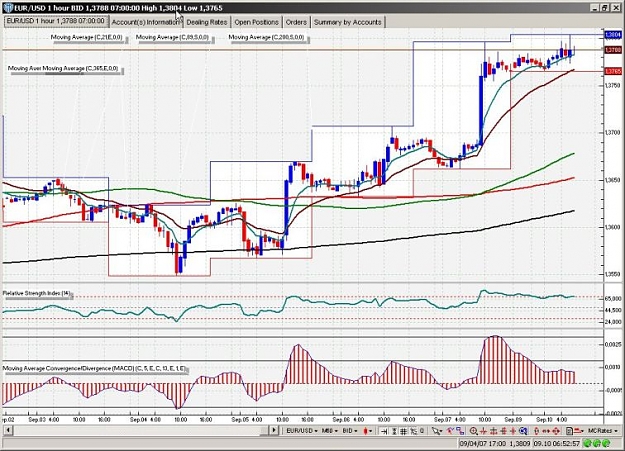This screenshot has height=451, width=625.
Task: Click the red horizontal arrows icon
Action: (x=546, y=431)
